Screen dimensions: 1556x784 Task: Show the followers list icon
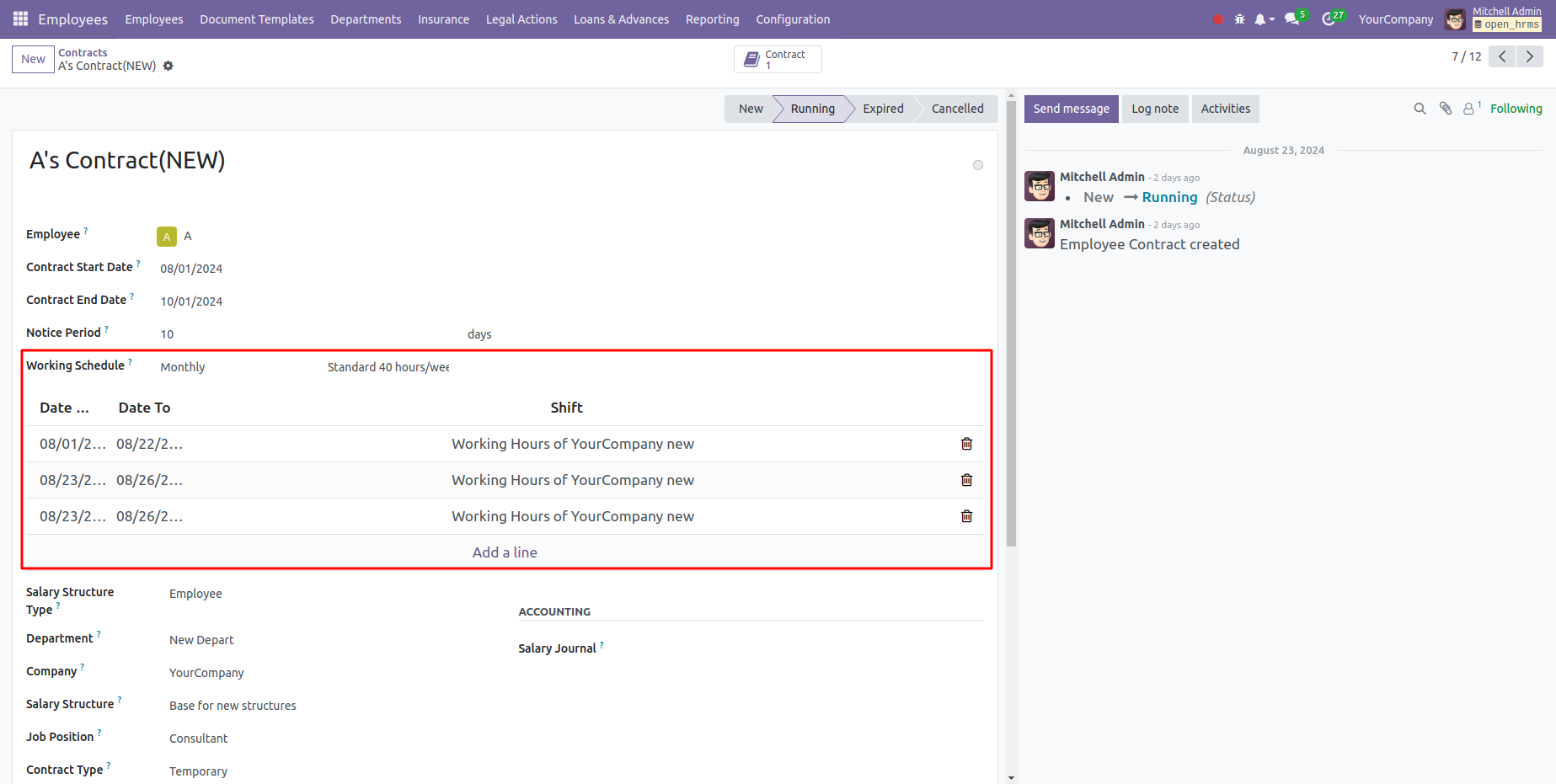pos(1469,109)
